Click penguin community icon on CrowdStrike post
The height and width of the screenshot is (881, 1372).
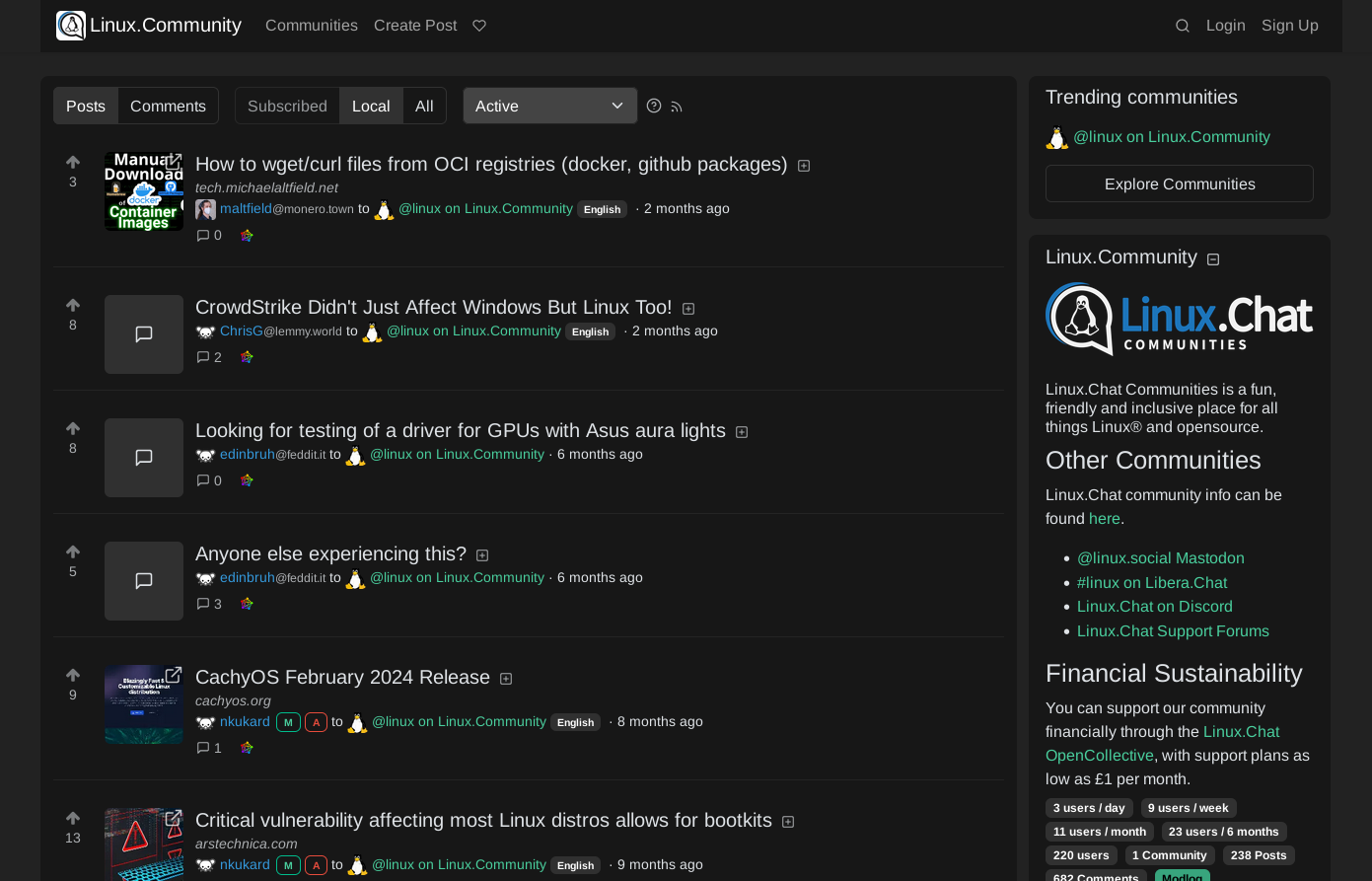[372, 332]
